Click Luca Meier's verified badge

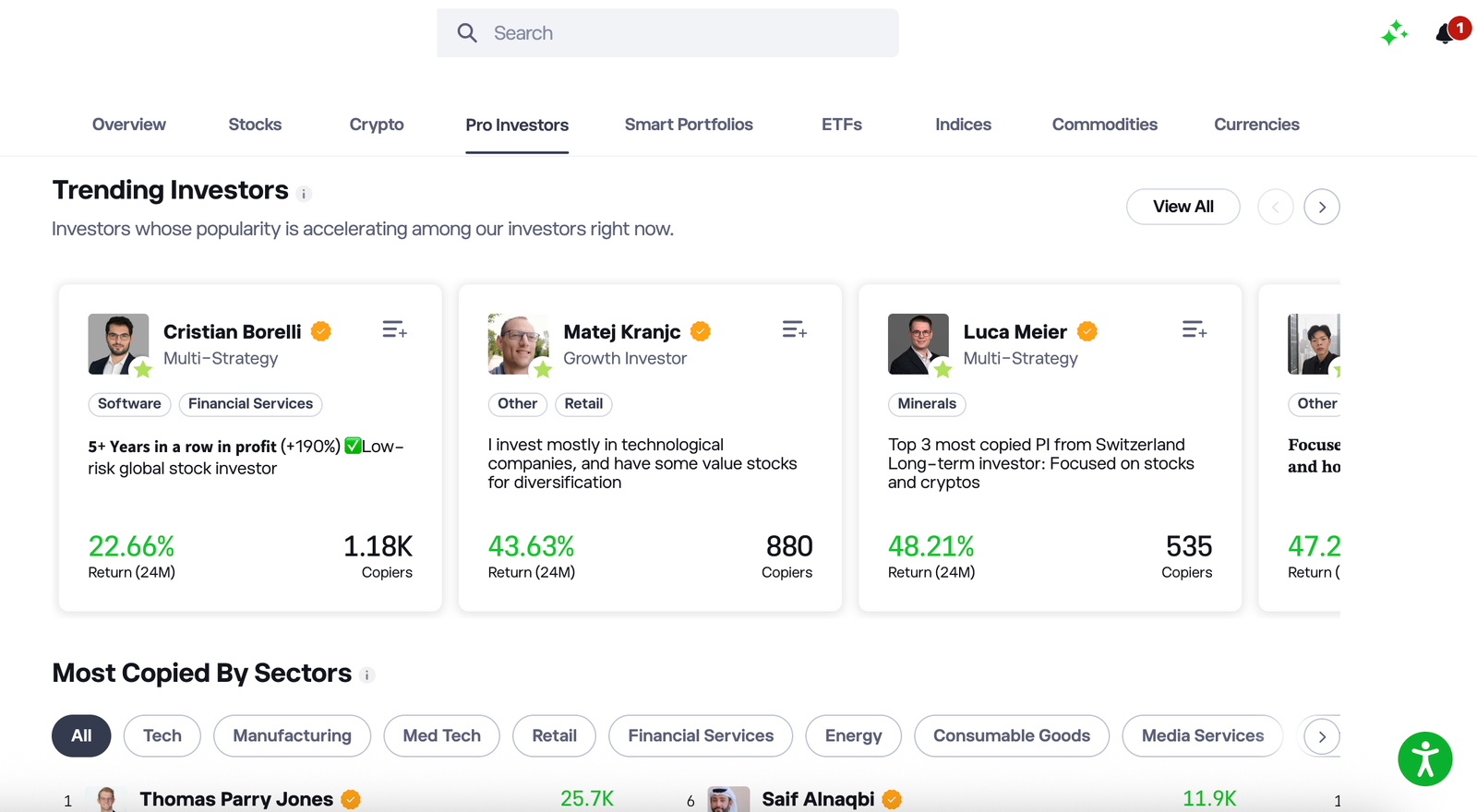(x=1087, y=331)
